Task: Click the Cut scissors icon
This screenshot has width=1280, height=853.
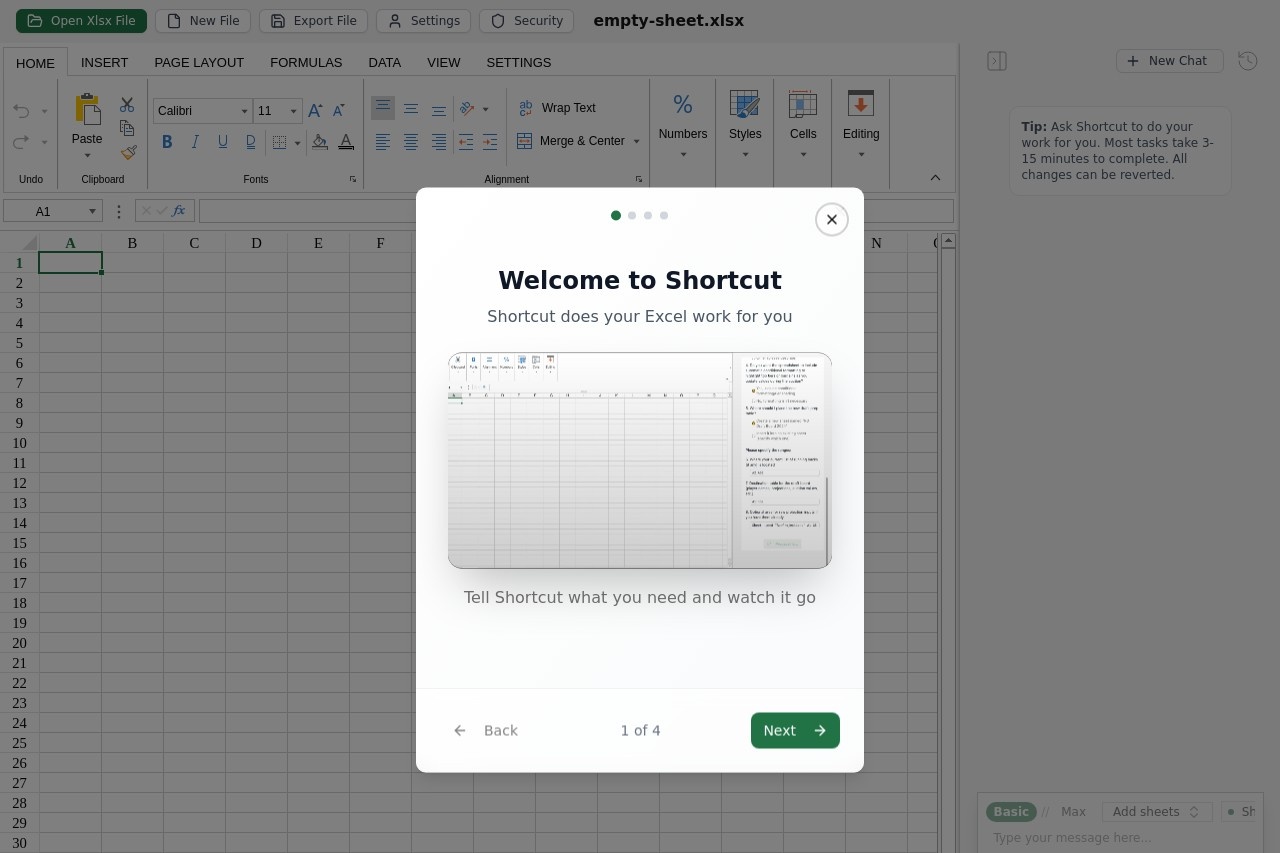Action: [127, 105]
